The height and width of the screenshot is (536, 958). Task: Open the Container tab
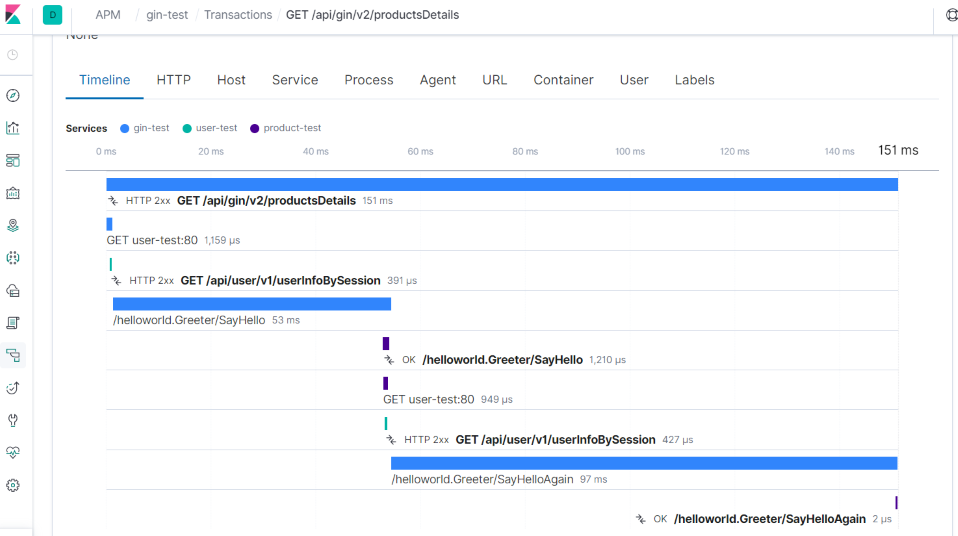563,80
